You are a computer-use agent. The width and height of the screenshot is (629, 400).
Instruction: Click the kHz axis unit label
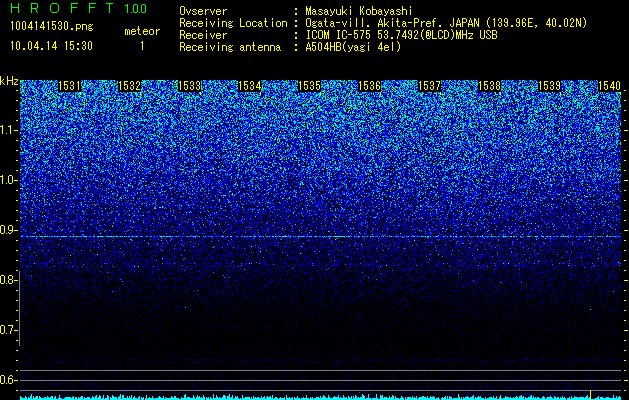(x=9, y=81)
